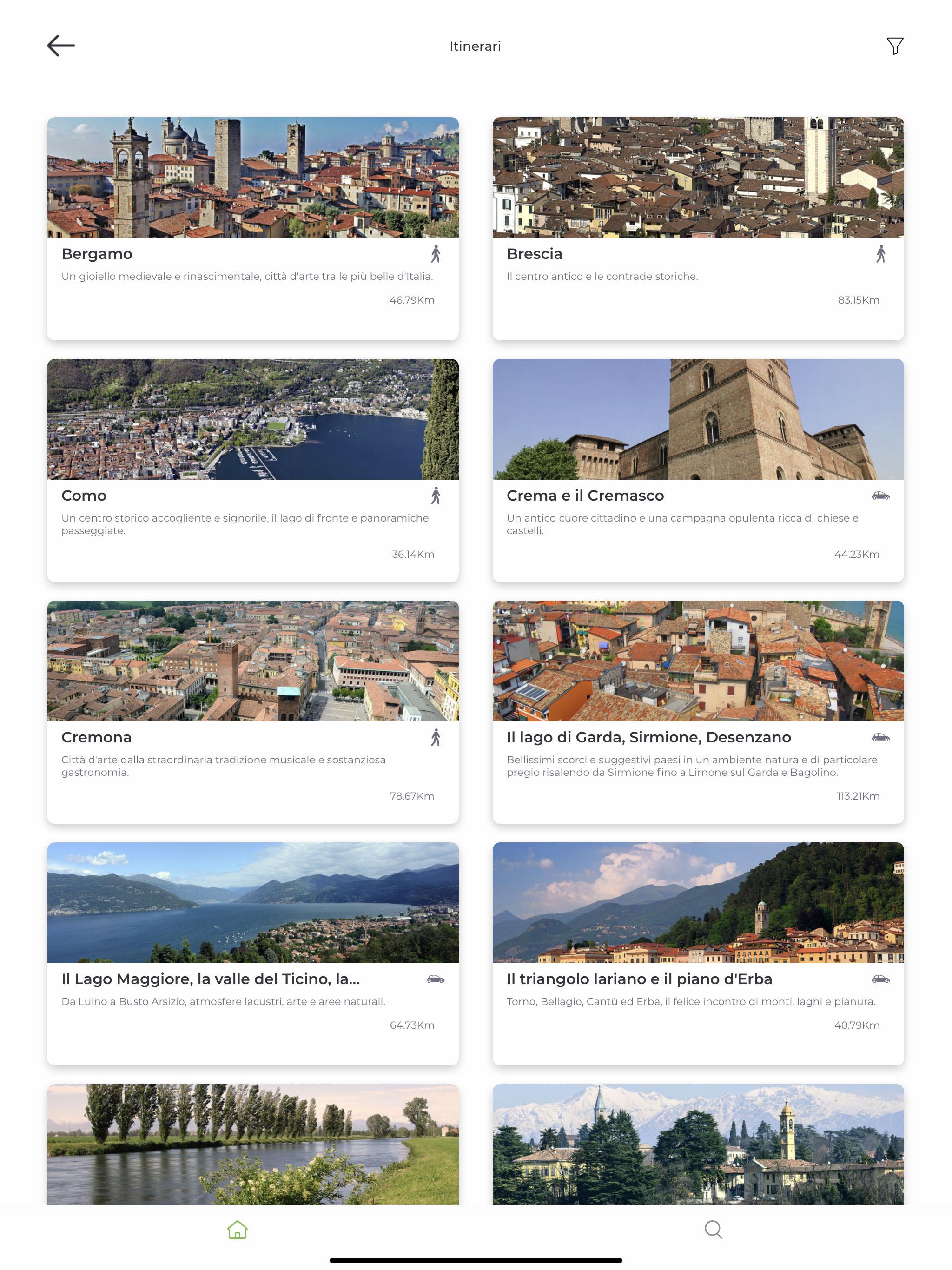Viewport: 952px width, 1270px height.
Task: Open the Bergamo skyline photo
Action: [x=252, y=178]
